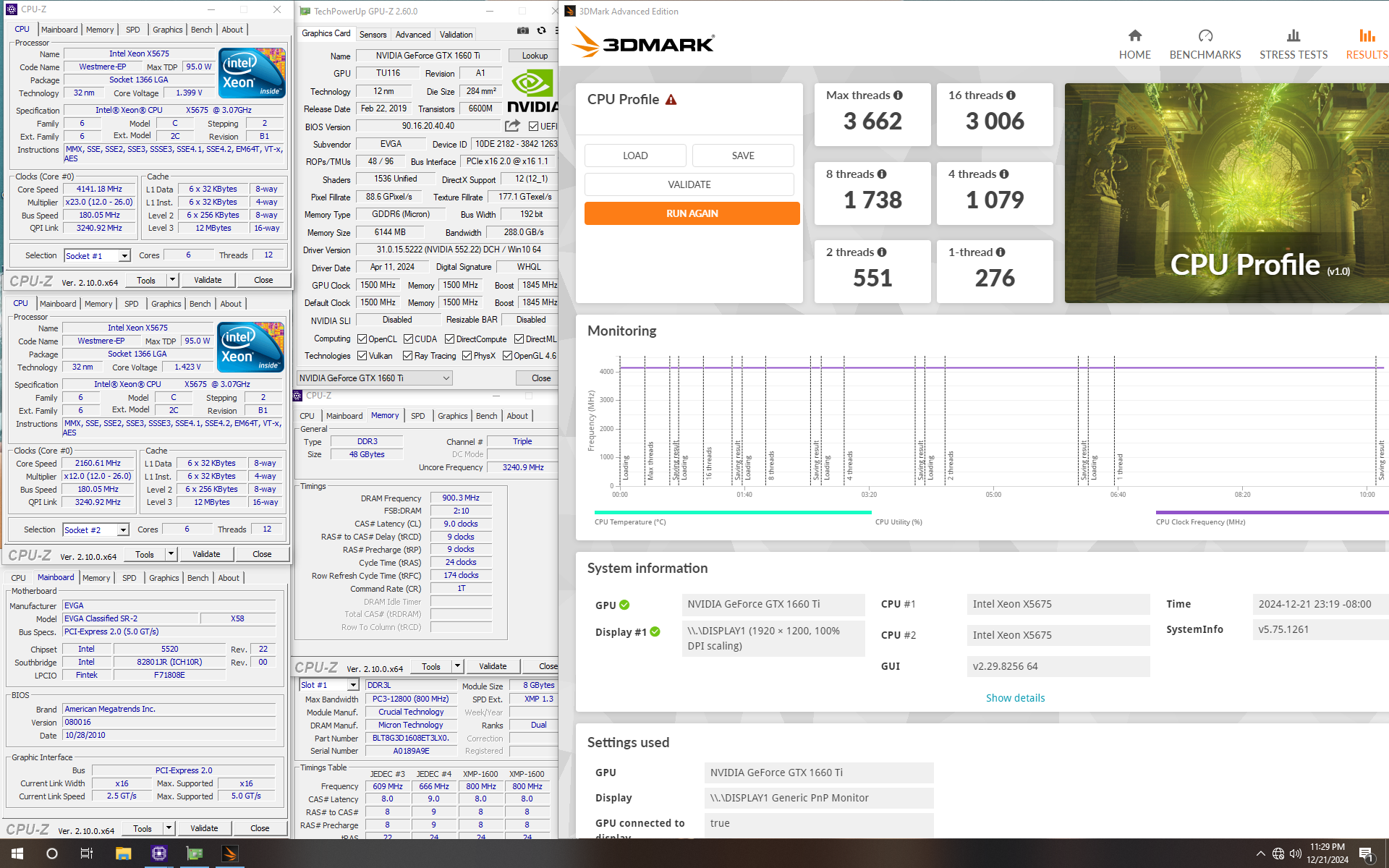Open the 3DMark HOME page icon

coord(1135,35)
